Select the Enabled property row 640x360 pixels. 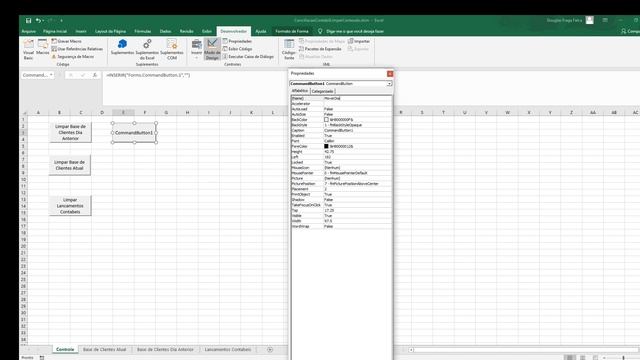point(341,136)
